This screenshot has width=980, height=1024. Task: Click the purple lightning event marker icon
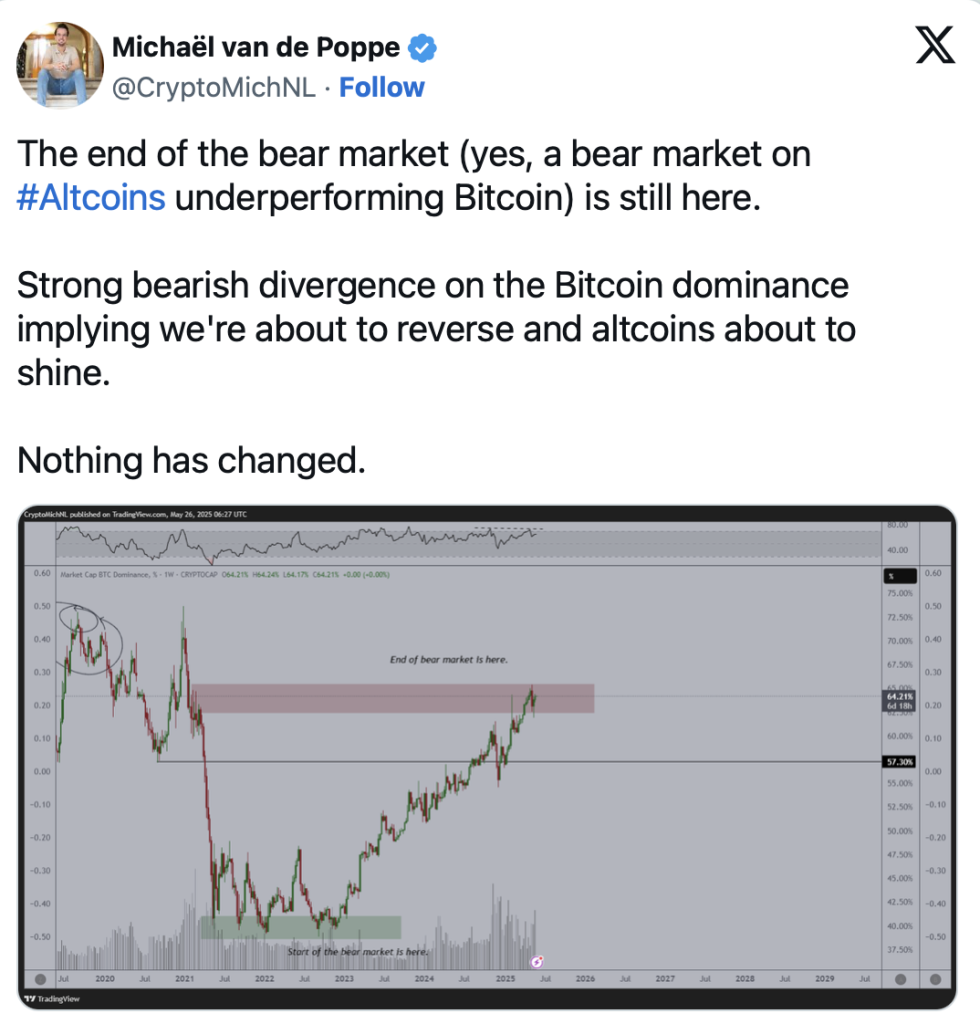[x=537, y=961]
